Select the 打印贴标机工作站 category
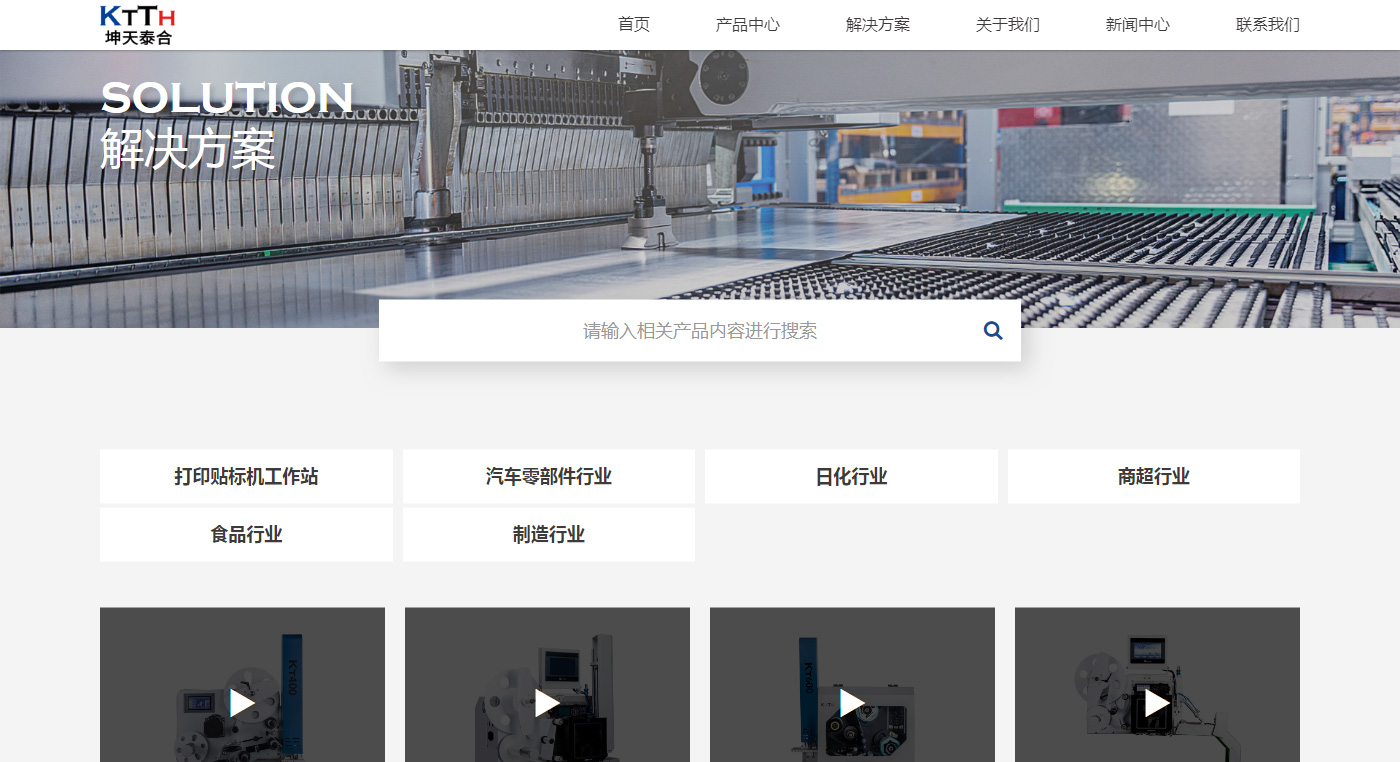1400x762 pixels. click(x=246, y=477)
